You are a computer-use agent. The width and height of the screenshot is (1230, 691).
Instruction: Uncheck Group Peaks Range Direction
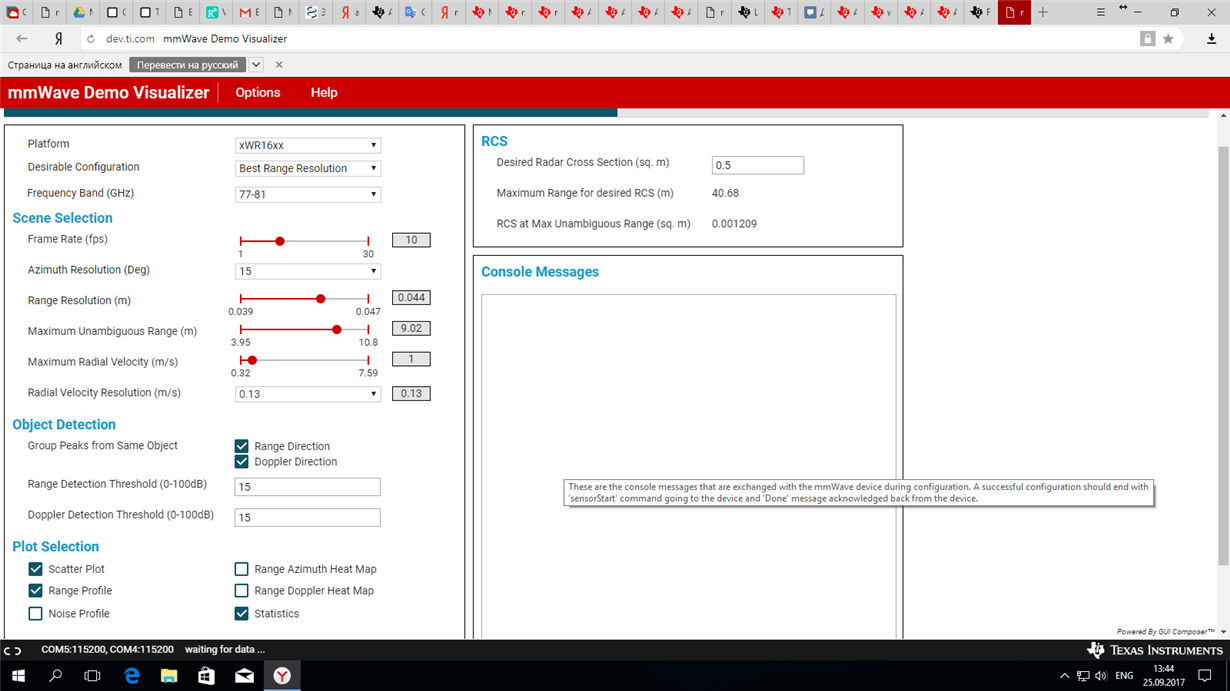pyautogui.click(x=241, y=446)
